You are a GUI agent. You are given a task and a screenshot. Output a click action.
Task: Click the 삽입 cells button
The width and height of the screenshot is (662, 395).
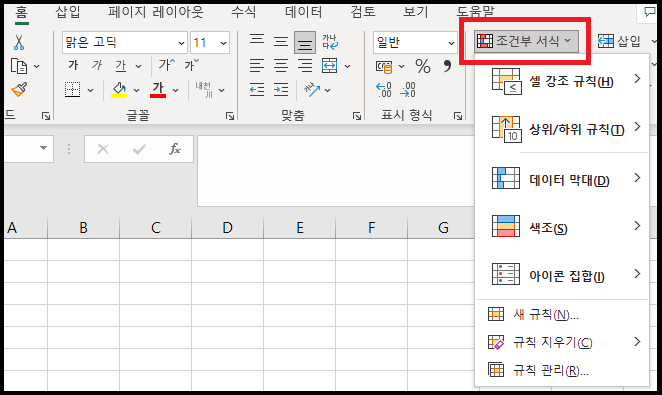pyautogui.click(x=620, y=41)
